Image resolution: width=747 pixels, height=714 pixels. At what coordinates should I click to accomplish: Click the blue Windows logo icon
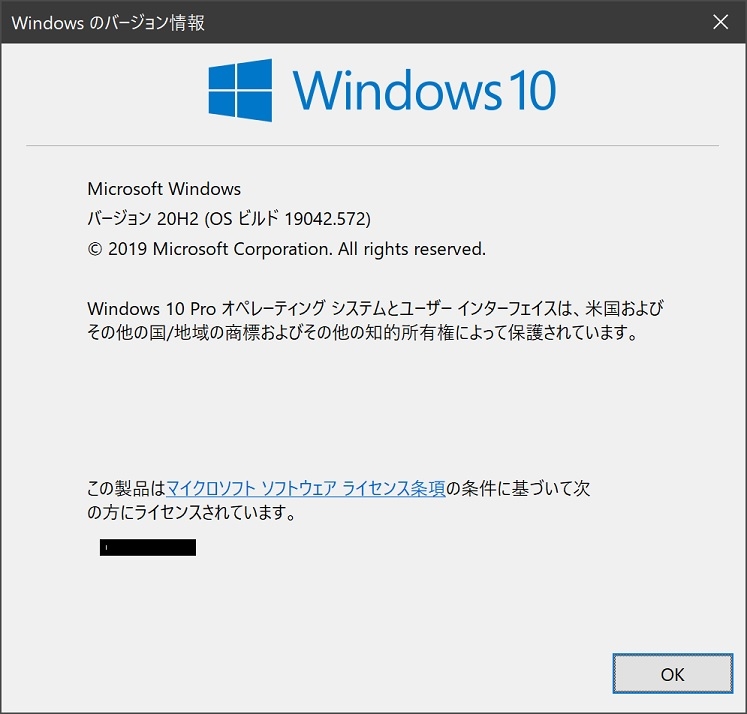(x=240, y=90)
